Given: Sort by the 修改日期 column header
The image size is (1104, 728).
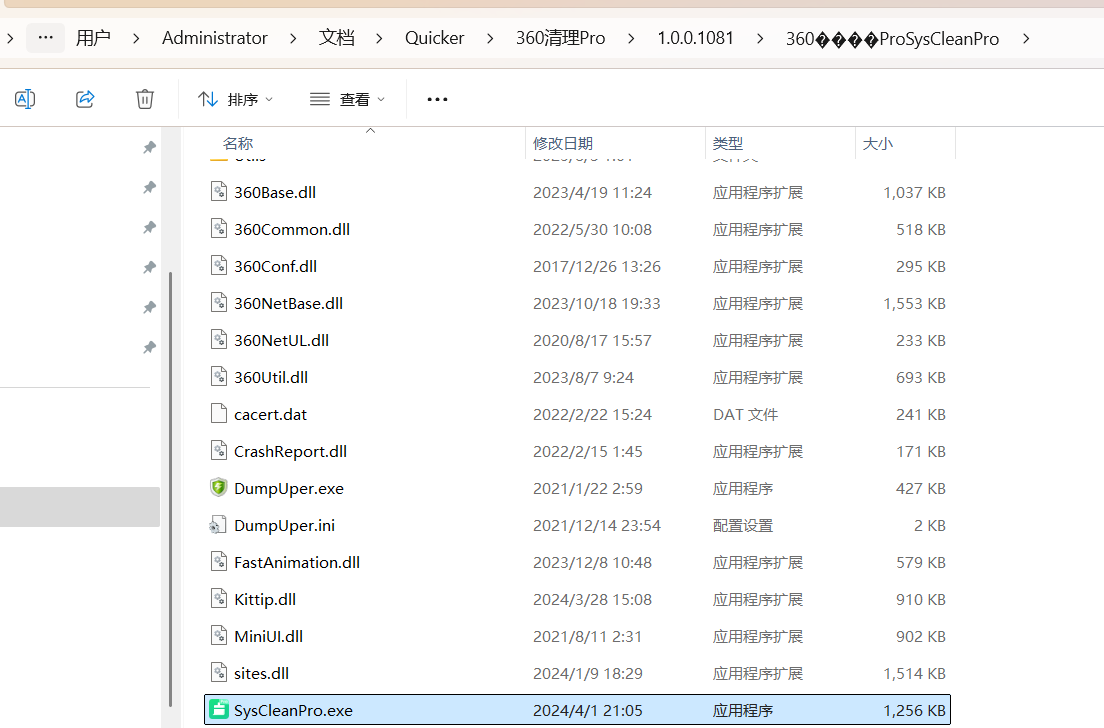Looking at the screenshot, I should 563,144.
